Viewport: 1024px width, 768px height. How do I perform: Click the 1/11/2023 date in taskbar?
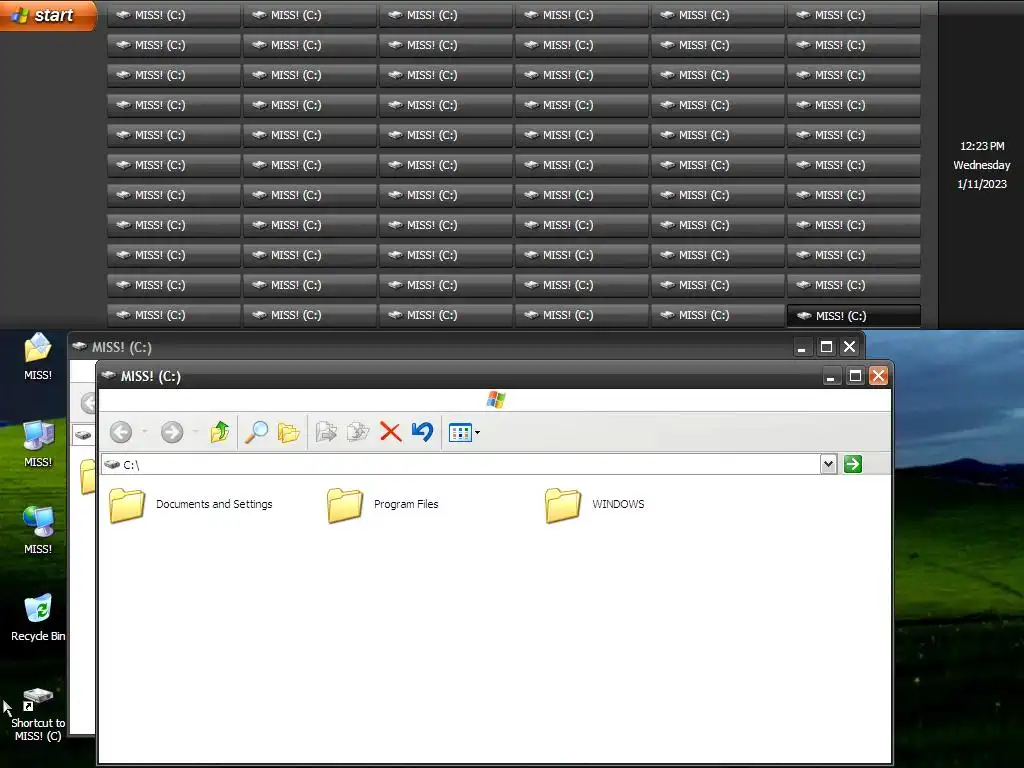coord(982,184)
